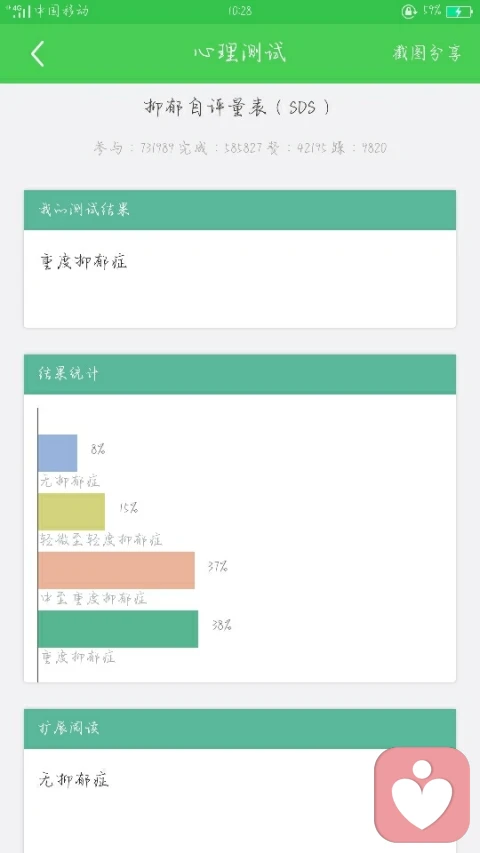The width and height of the screenshot is (480, 853).
Task: Select the yellow 15% bar
Action: coord(71,511)
